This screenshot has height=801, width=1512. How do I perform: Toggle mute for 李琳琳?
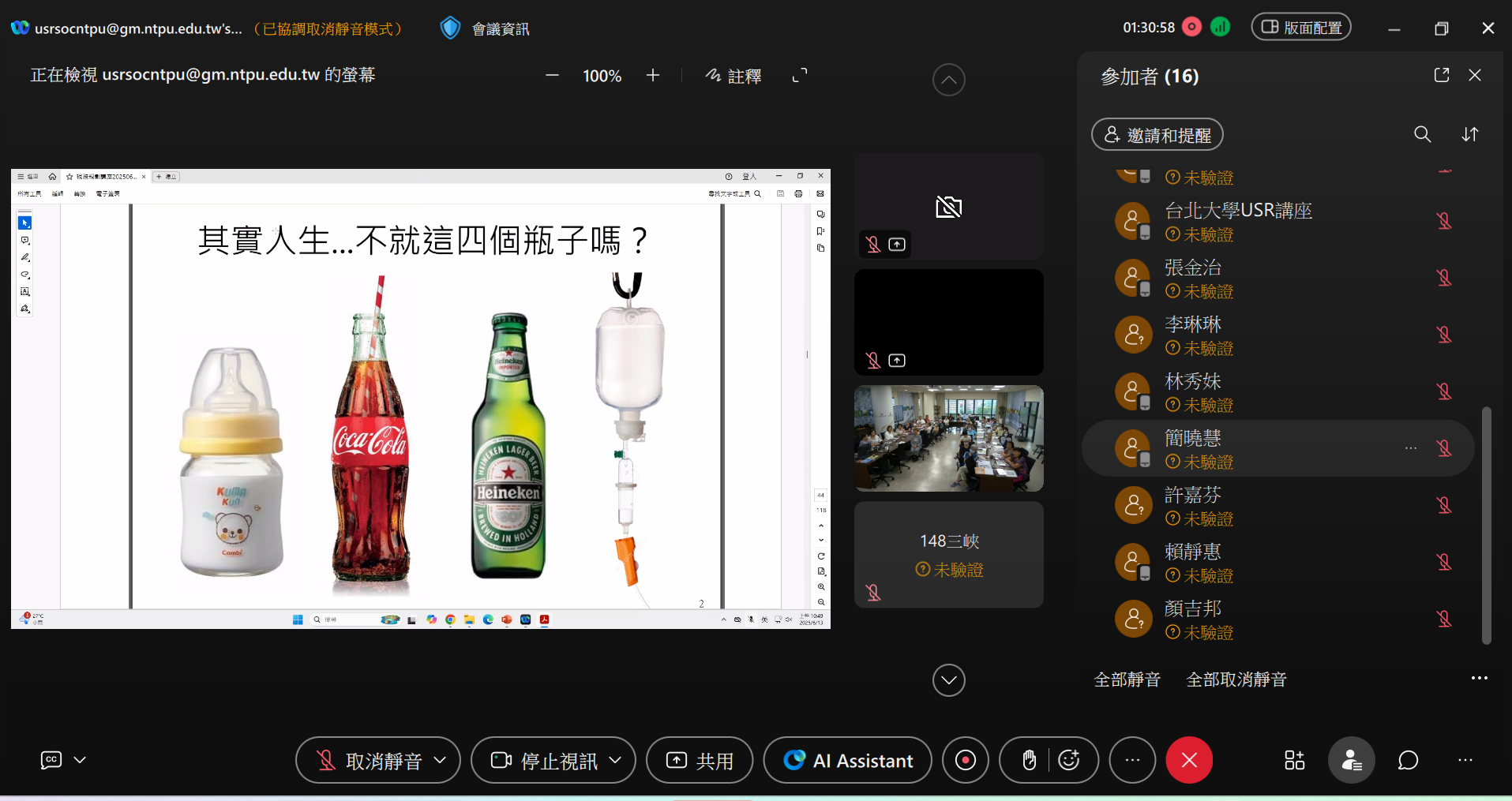(1444, 335)
